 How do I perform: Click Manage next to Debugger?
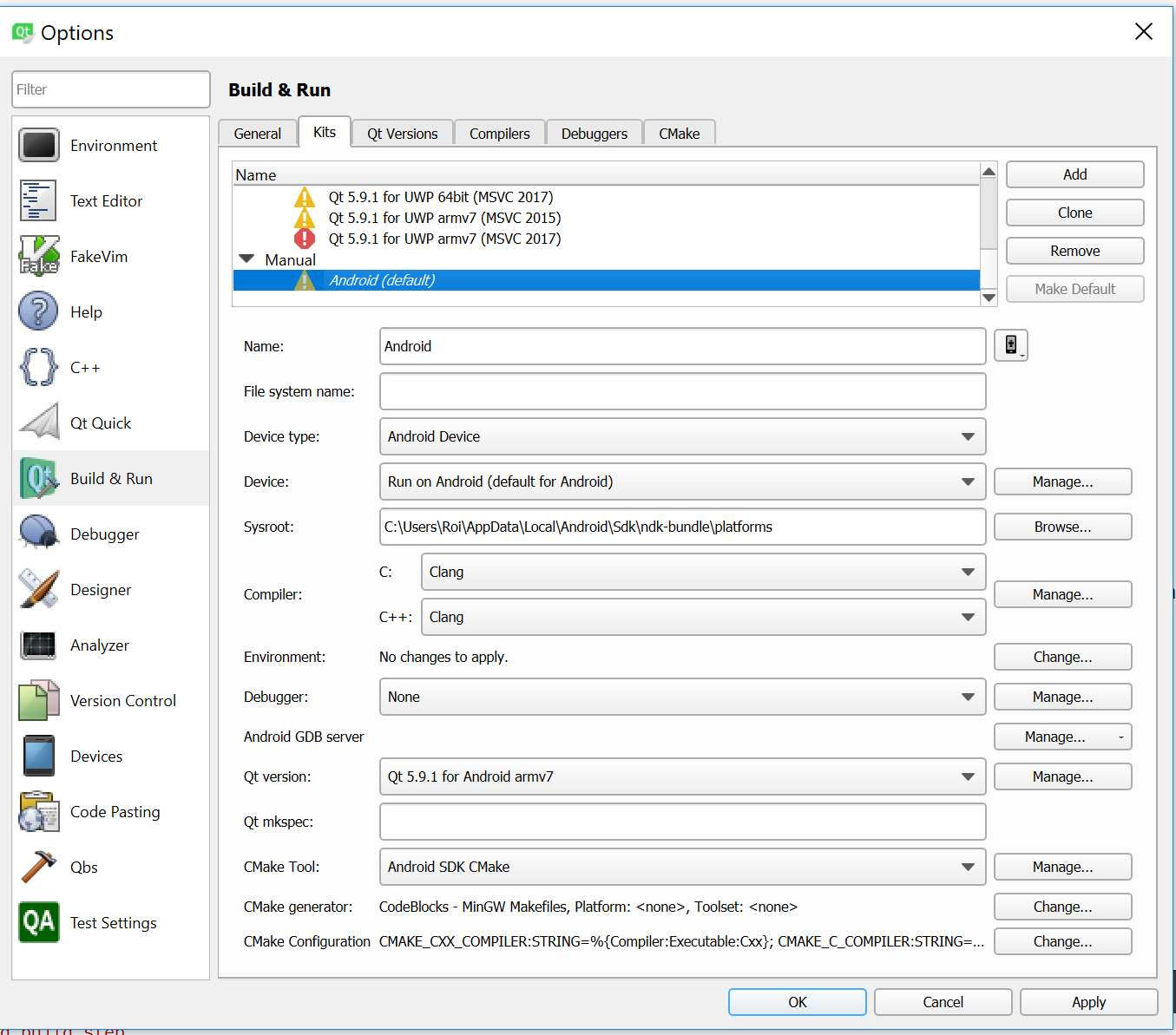click(1062, 697)
